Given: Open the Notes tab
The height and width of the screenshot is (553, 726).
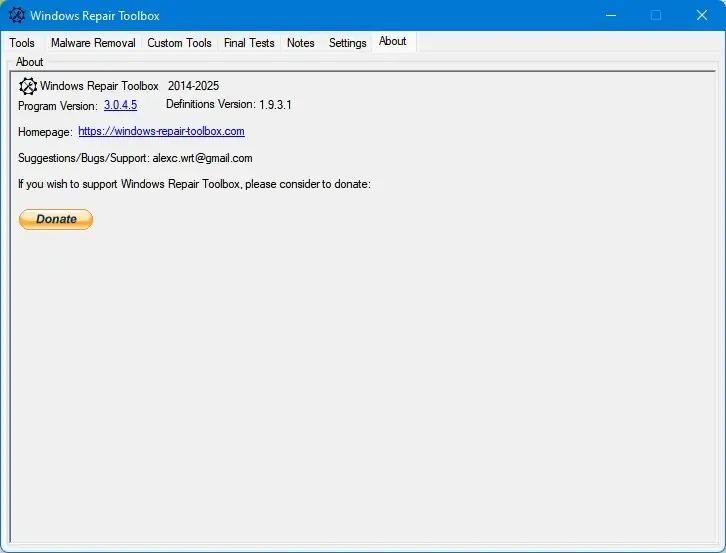Looking at the screenshot, I should tap(300, 43).
